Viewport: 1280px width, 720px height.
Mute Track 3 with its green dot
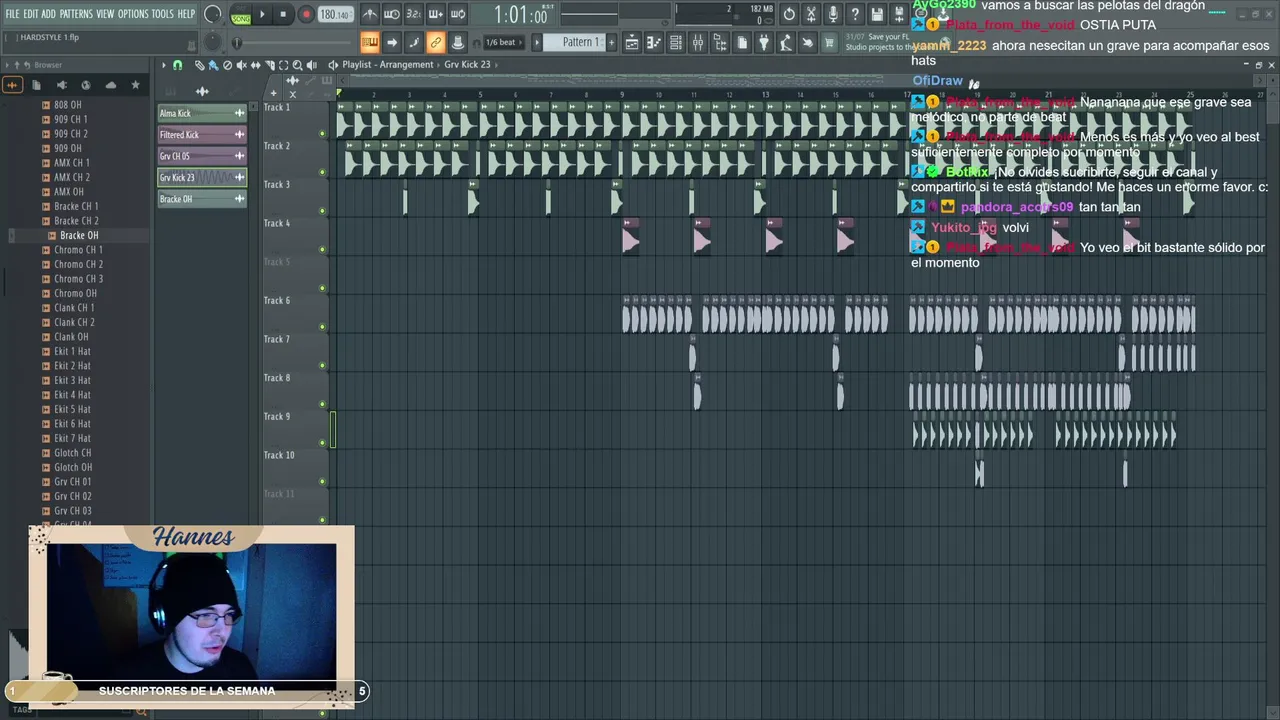pos(322,211)
